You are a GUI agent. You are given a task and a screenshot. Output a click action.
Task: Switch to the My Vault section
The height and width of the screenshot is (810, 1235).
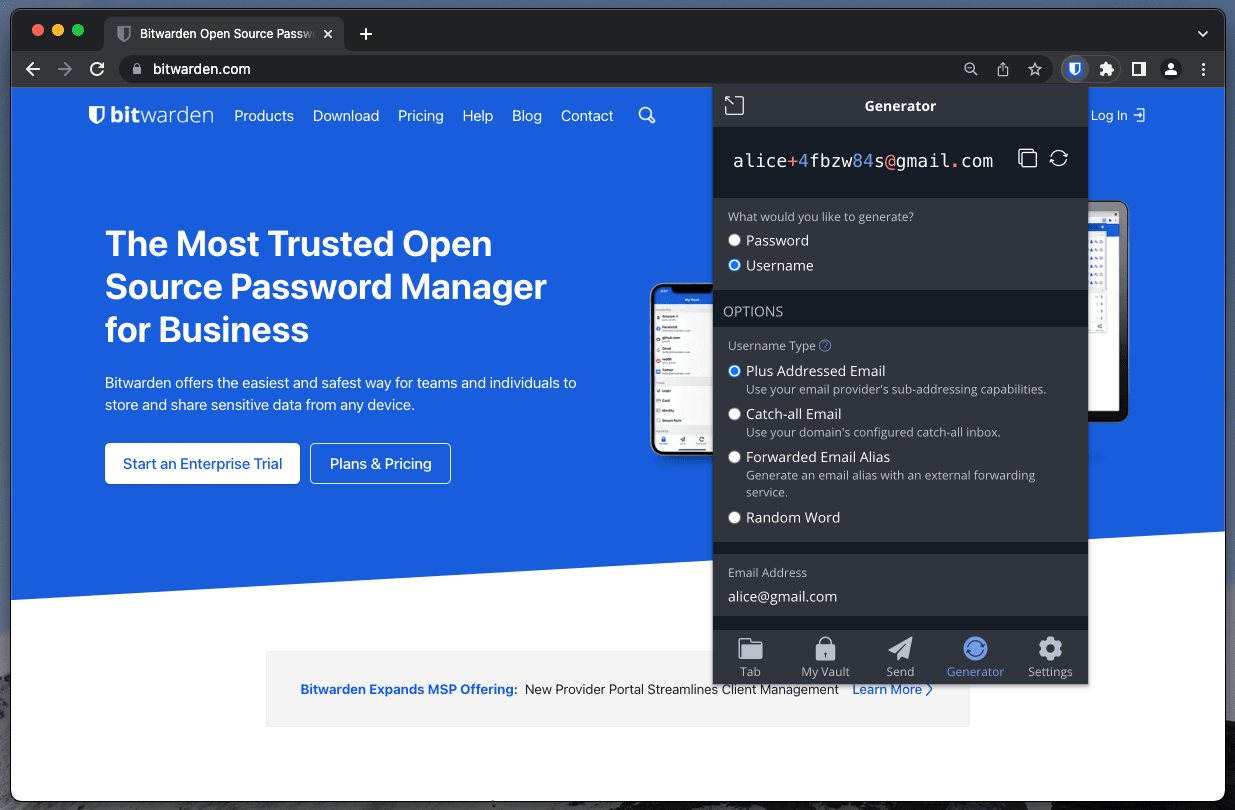pos(825,657)
